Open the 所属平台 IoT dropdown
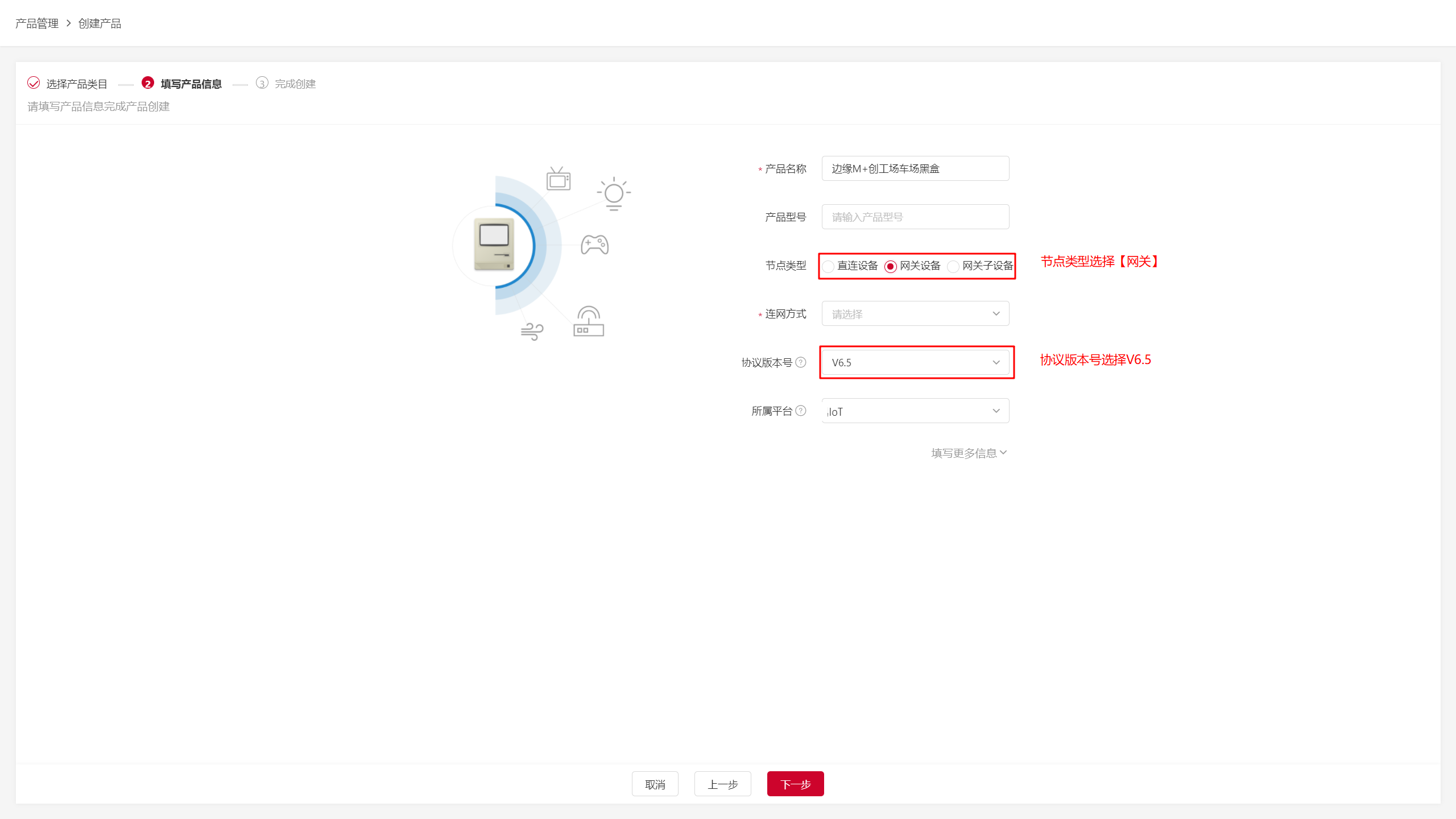 [915, 411]
